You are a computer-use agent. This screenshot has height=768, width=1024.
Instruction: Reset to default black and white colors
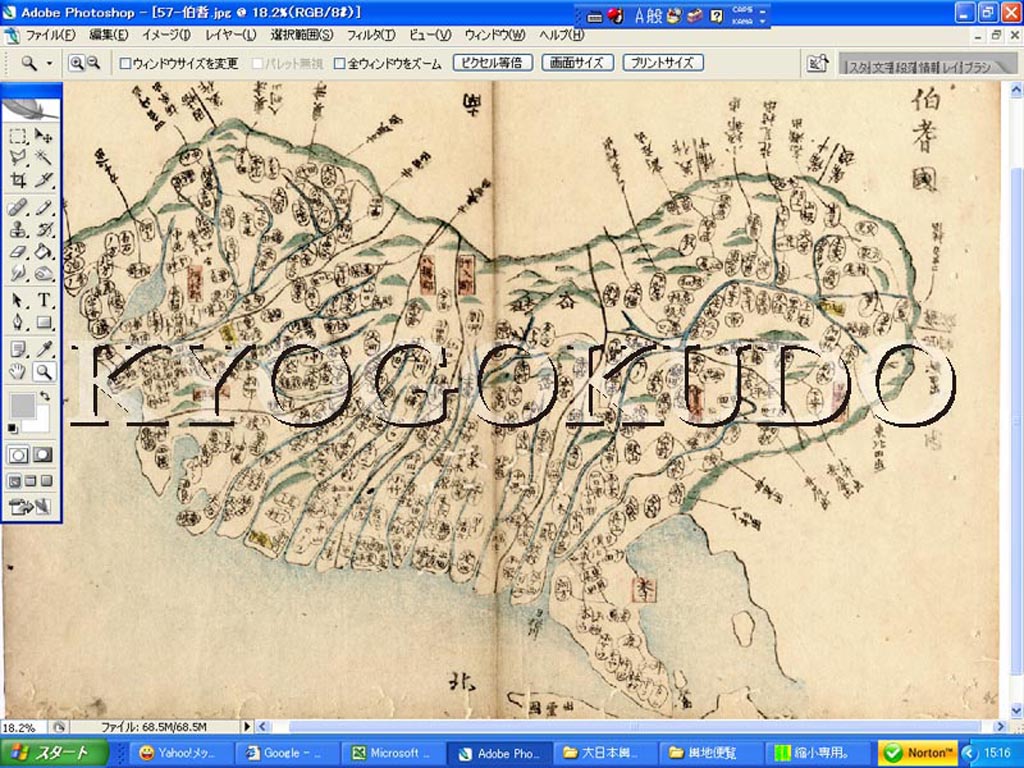point(12,428)
